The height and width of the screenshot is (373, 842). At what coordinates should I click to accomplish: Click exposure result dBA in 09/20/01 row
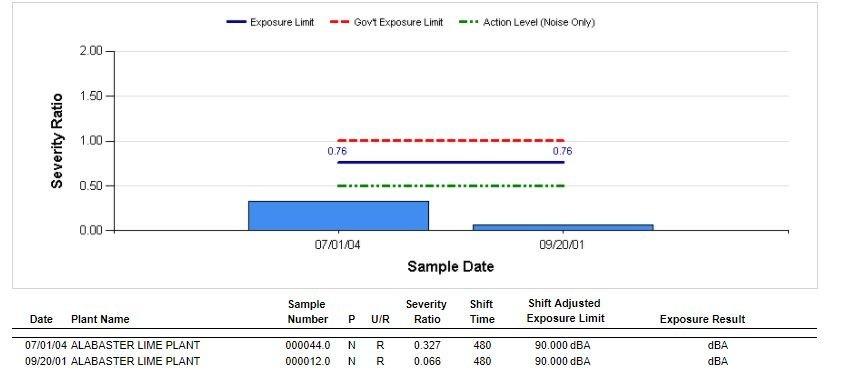pyautogui.click(x=718, y=361)
